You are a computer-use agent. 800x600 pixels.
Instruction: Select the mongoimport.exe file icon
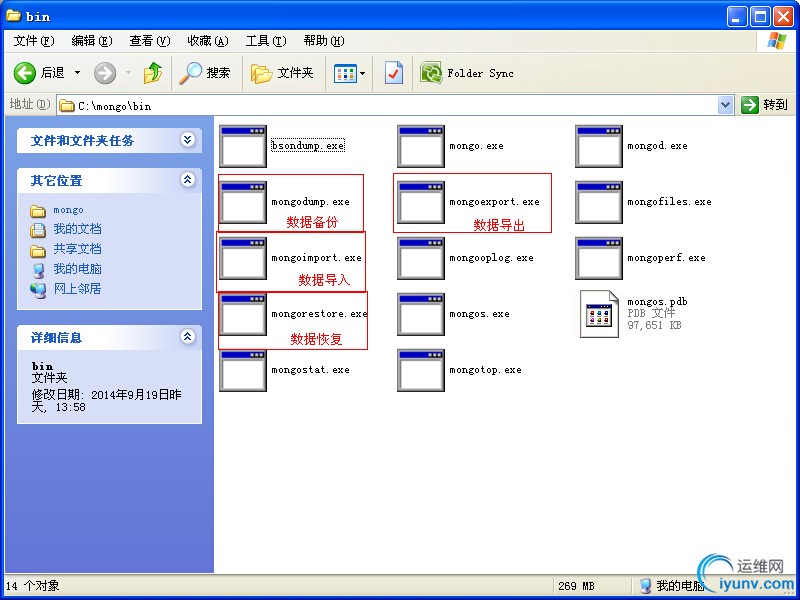243,259
